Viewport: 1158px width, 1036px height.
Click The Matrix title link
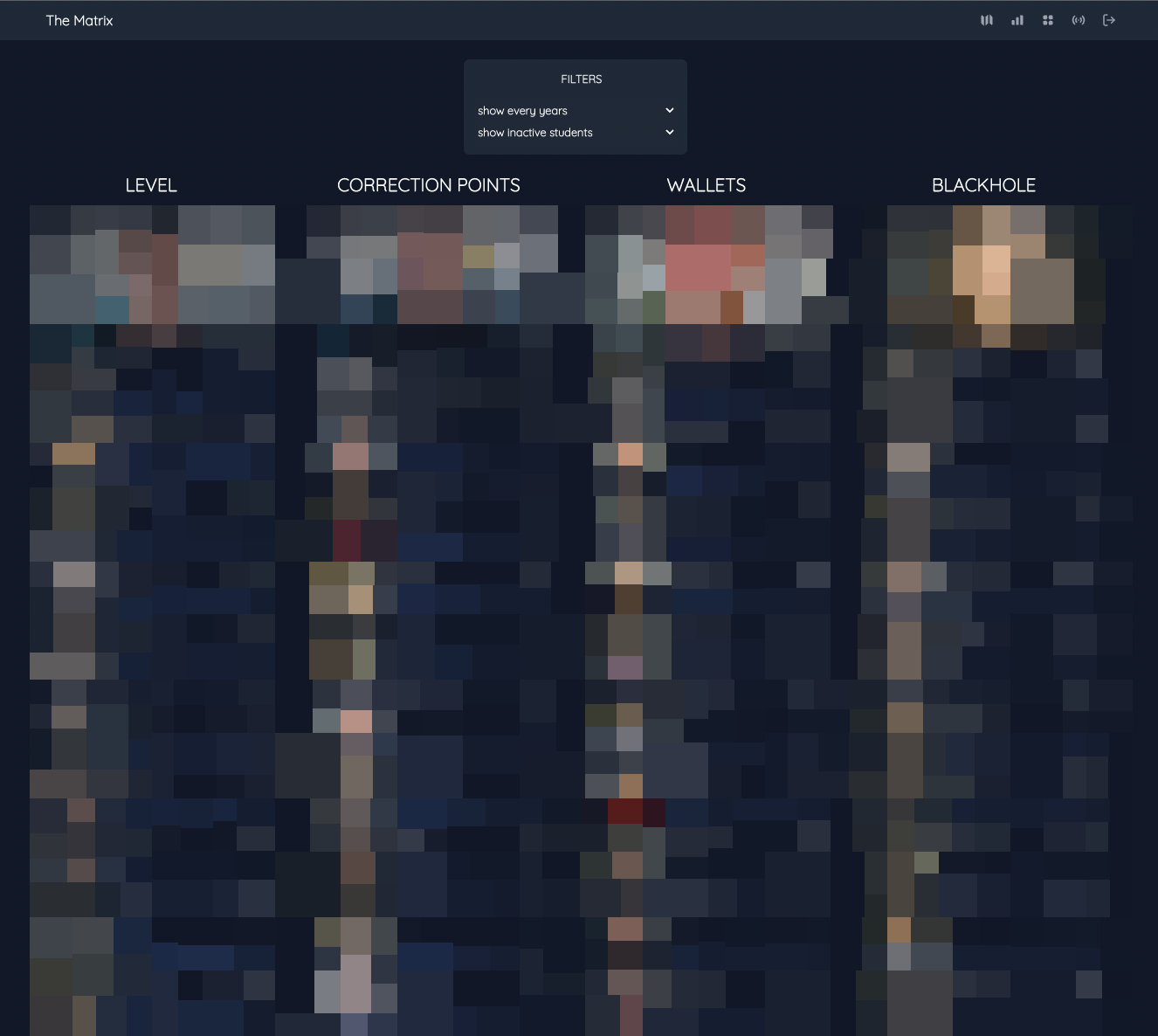79,20
